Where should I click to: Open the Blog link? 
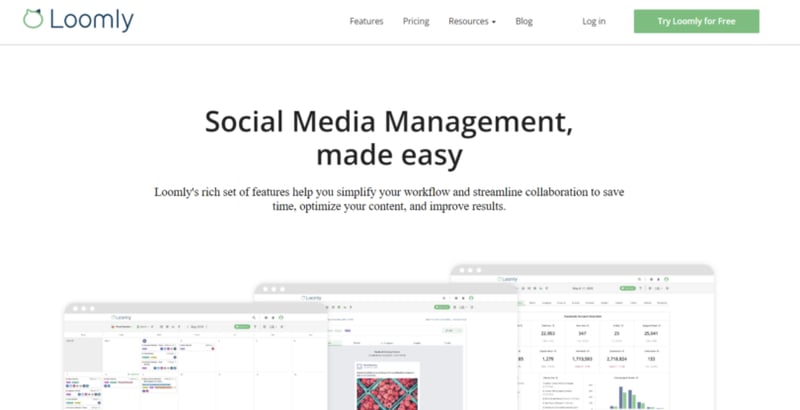click(524, 21)
